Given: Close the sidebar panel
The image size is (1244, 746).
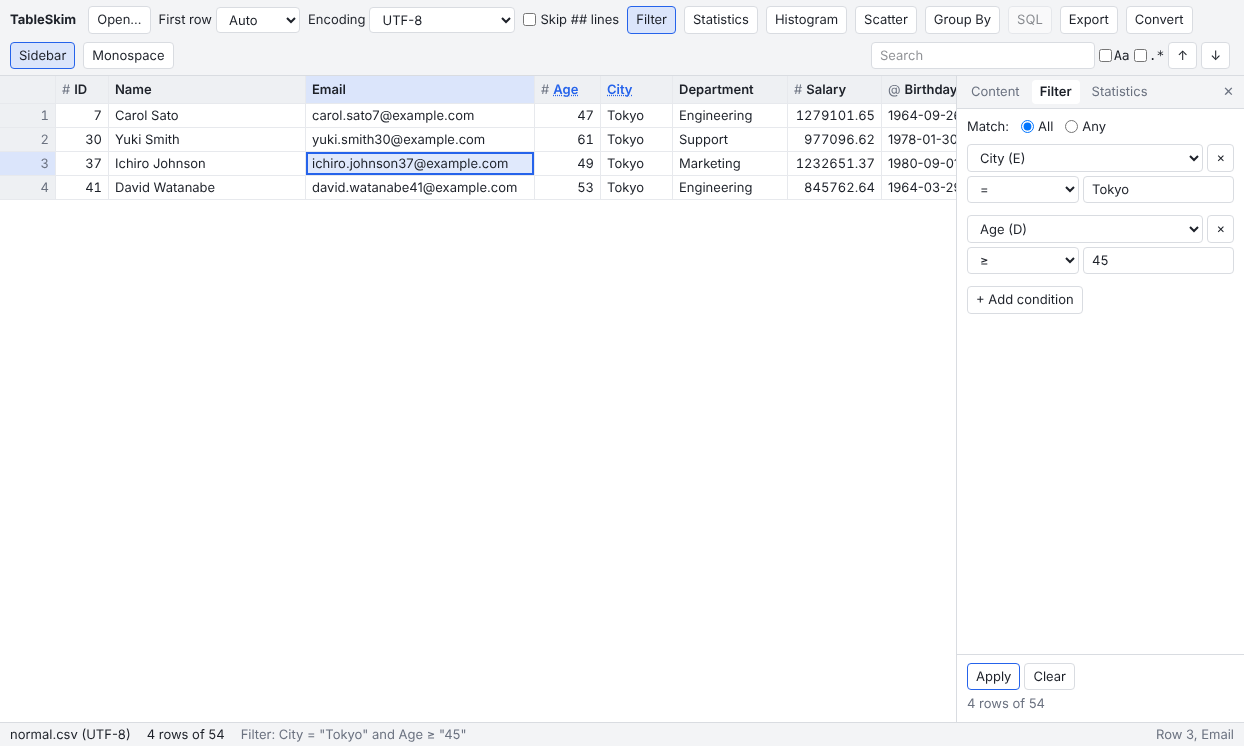Looking at the screenshot, I should (x=1228, y=91).
